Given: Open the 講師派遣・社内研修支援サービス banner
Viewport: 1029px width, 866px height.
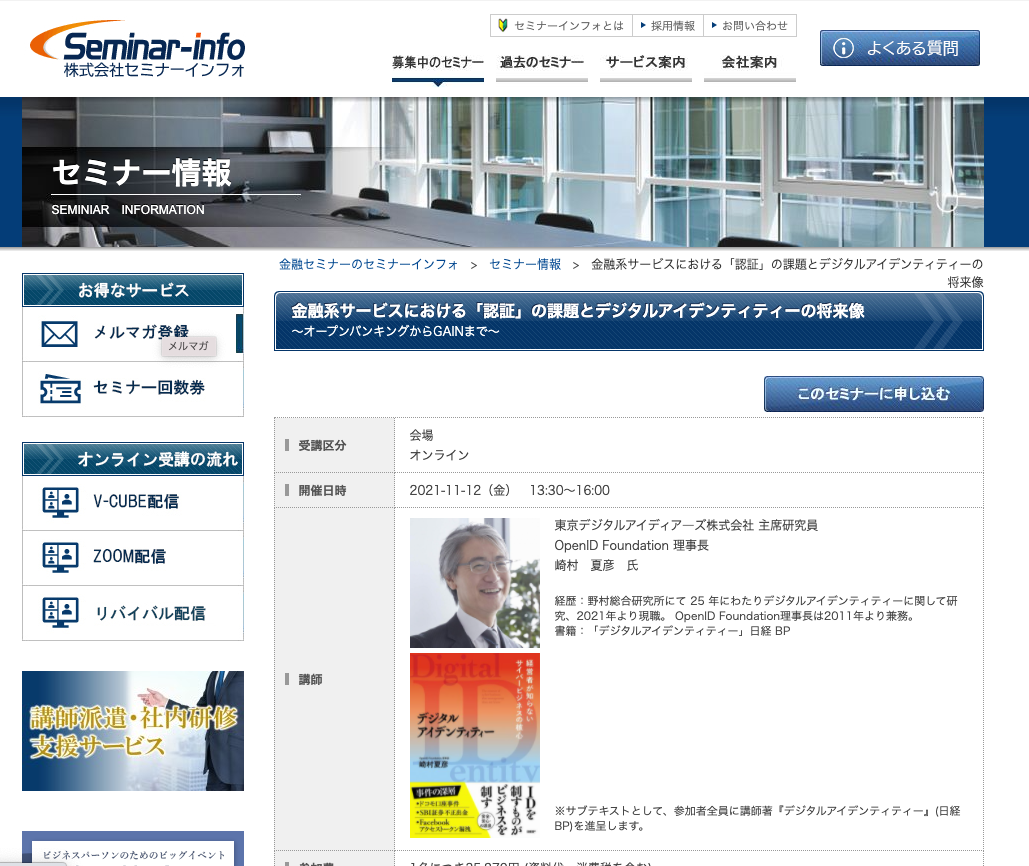Looking at the screenshot, I should pos(133,731).
